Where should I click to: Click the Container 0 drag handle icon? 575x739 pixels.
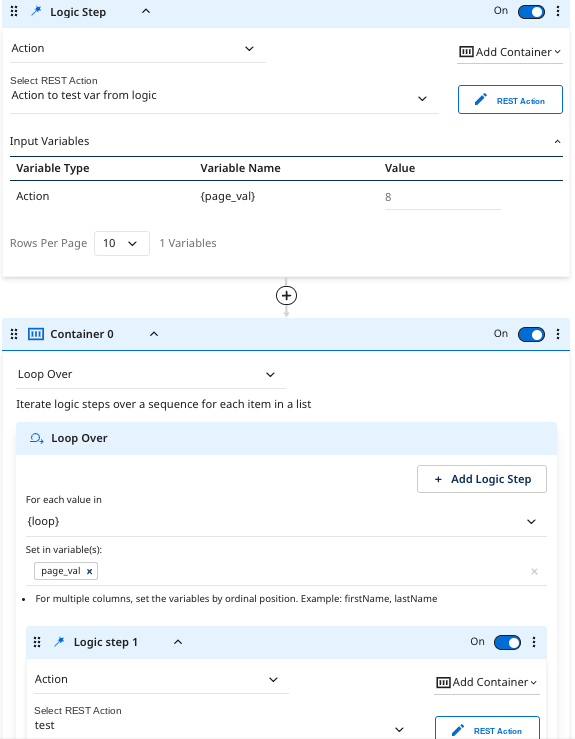tap(14, 334)
